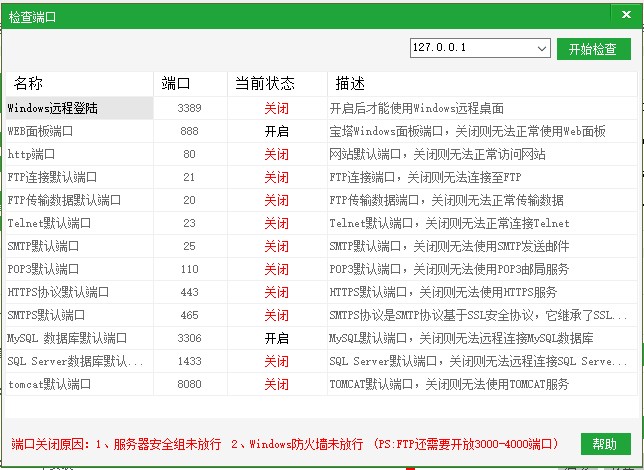Click the 开启 status for MySQL port 3306

tap(277, 339)
